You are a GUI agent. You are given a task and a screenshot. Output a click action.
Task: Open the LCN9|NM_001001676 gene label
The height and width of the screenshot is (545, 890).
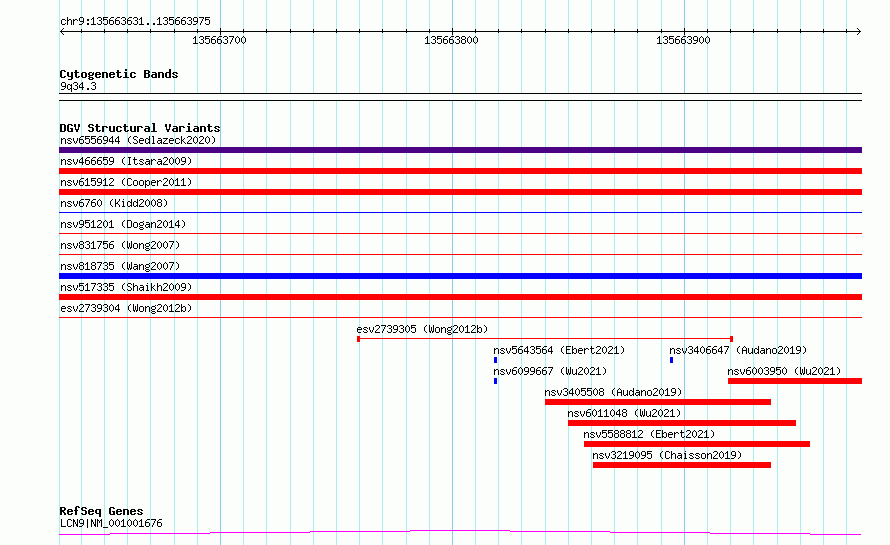(x=111, y=523)
